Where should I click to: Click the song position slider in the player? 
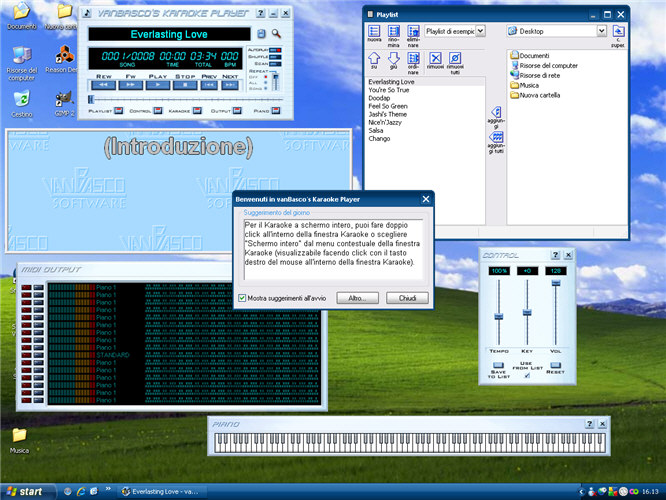tap(186, 99)
